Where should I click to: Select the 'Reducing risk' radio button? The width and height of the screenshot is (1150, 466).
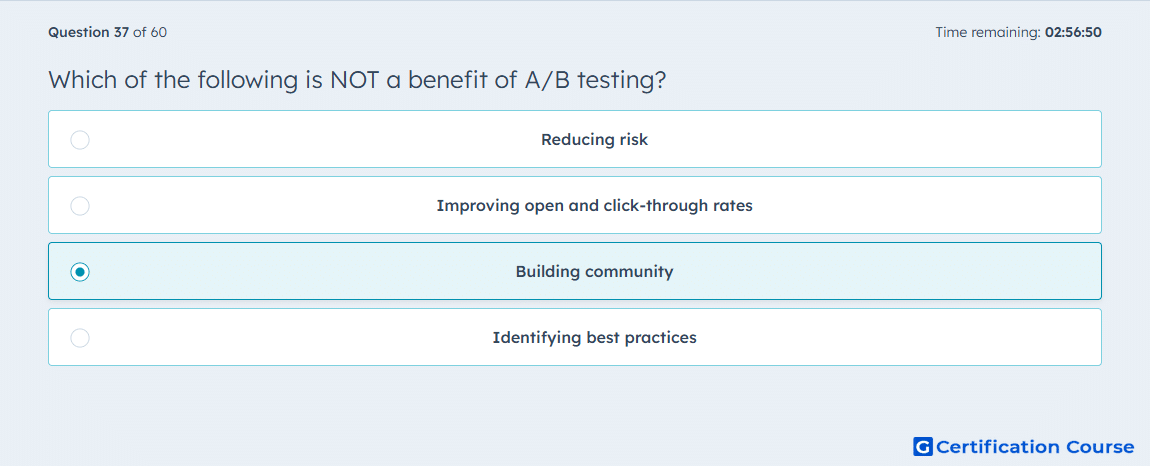(x=80, y=139)
